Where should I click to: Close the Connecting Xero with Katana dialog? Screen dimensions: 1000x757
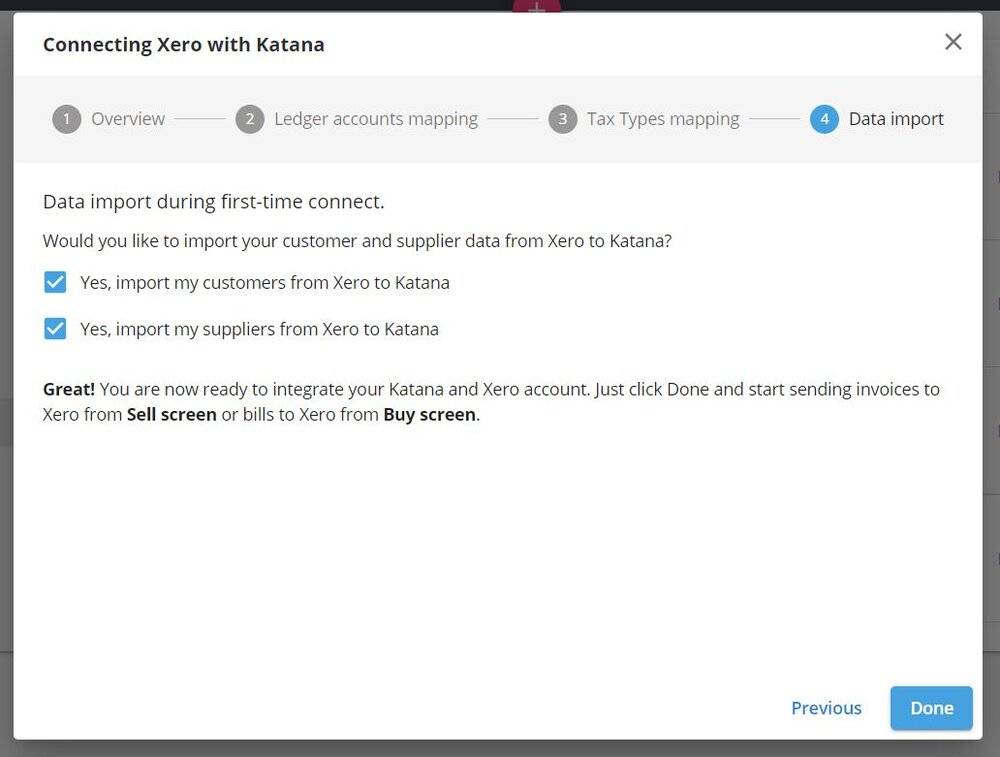tap(953, 42)
